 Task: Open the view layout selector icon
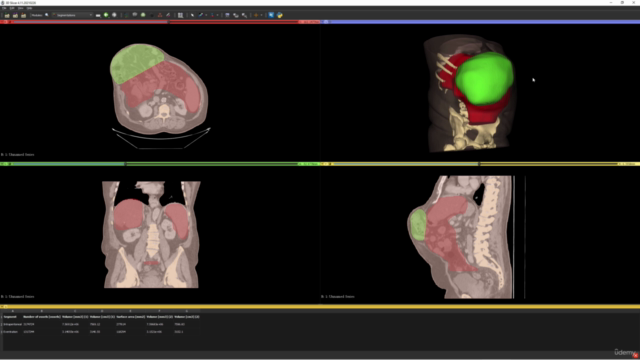click(180, 15)
